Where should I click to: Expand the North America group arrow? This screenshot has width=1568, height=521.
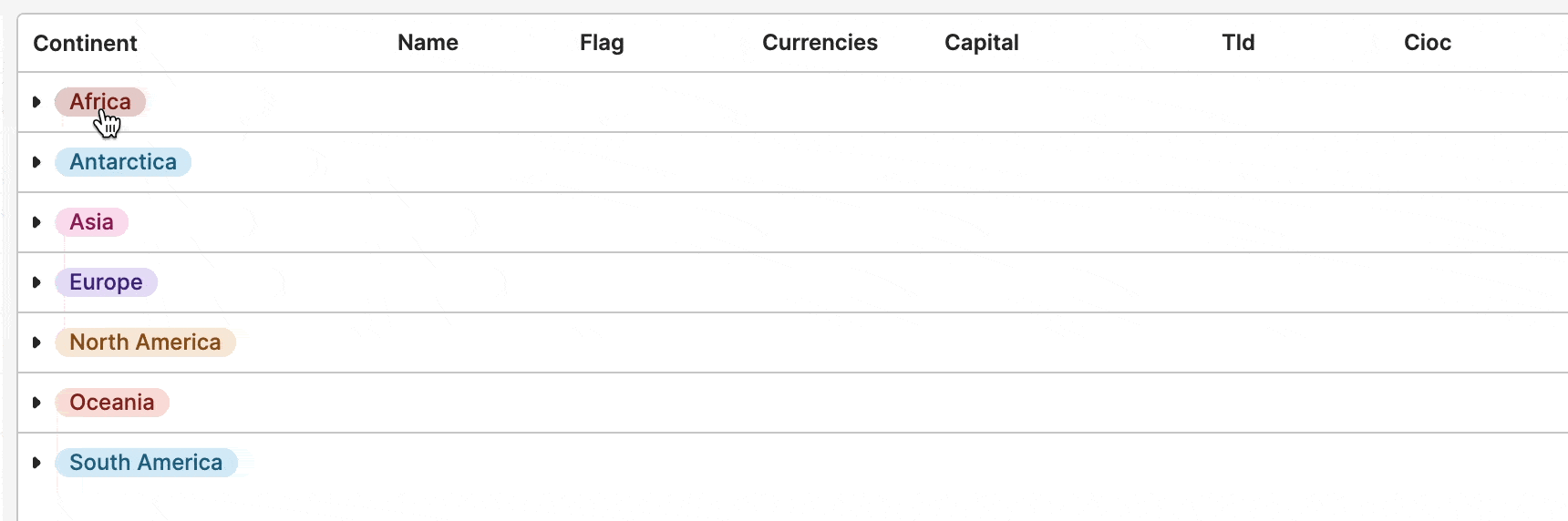36,342
